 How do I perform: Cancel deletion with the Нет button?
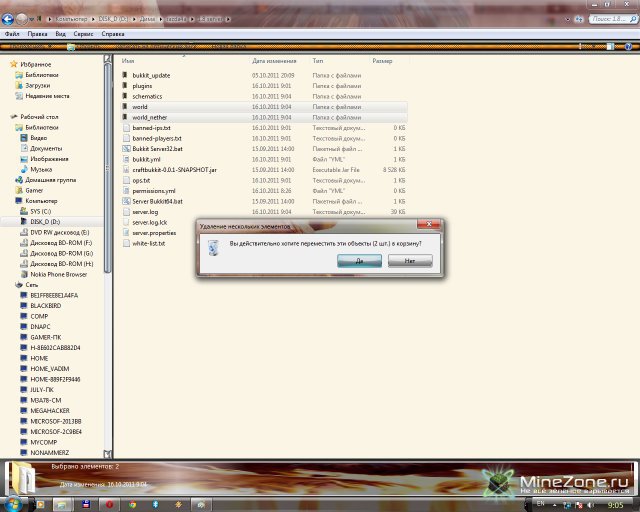tap(410, 261)
